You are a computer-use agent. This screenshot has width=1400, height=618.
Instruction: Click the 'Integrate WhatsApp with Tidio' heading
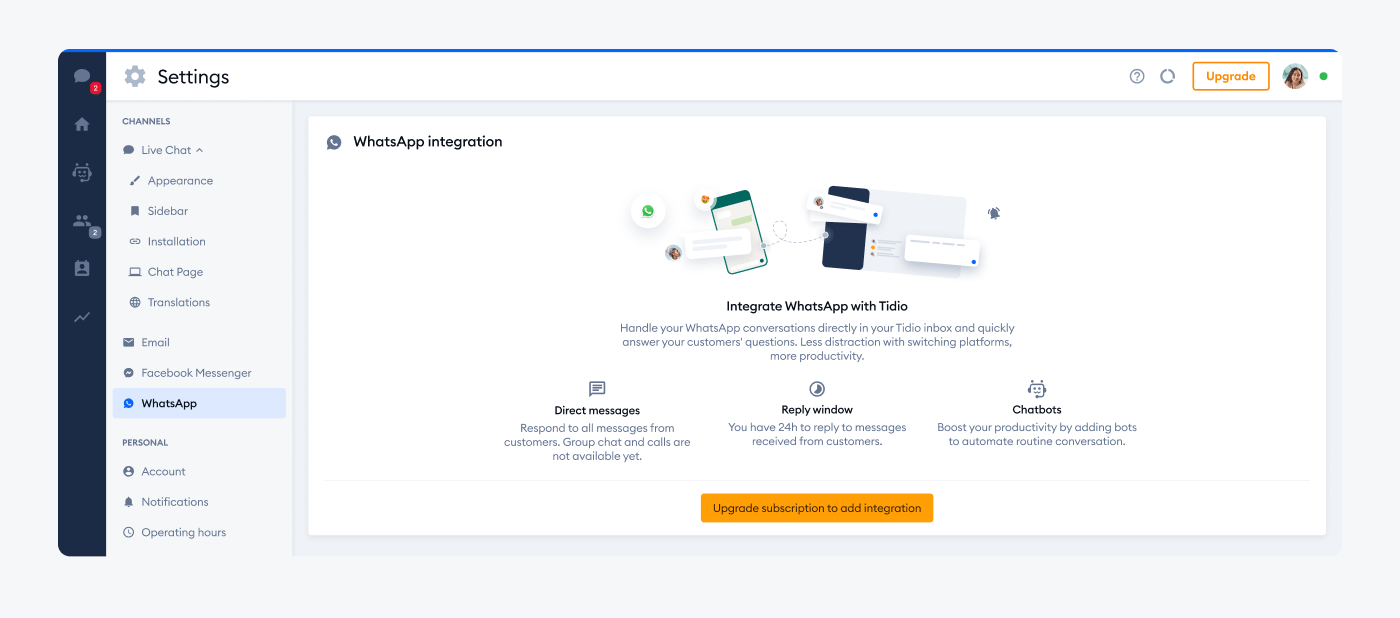click(x=817, y=306)
